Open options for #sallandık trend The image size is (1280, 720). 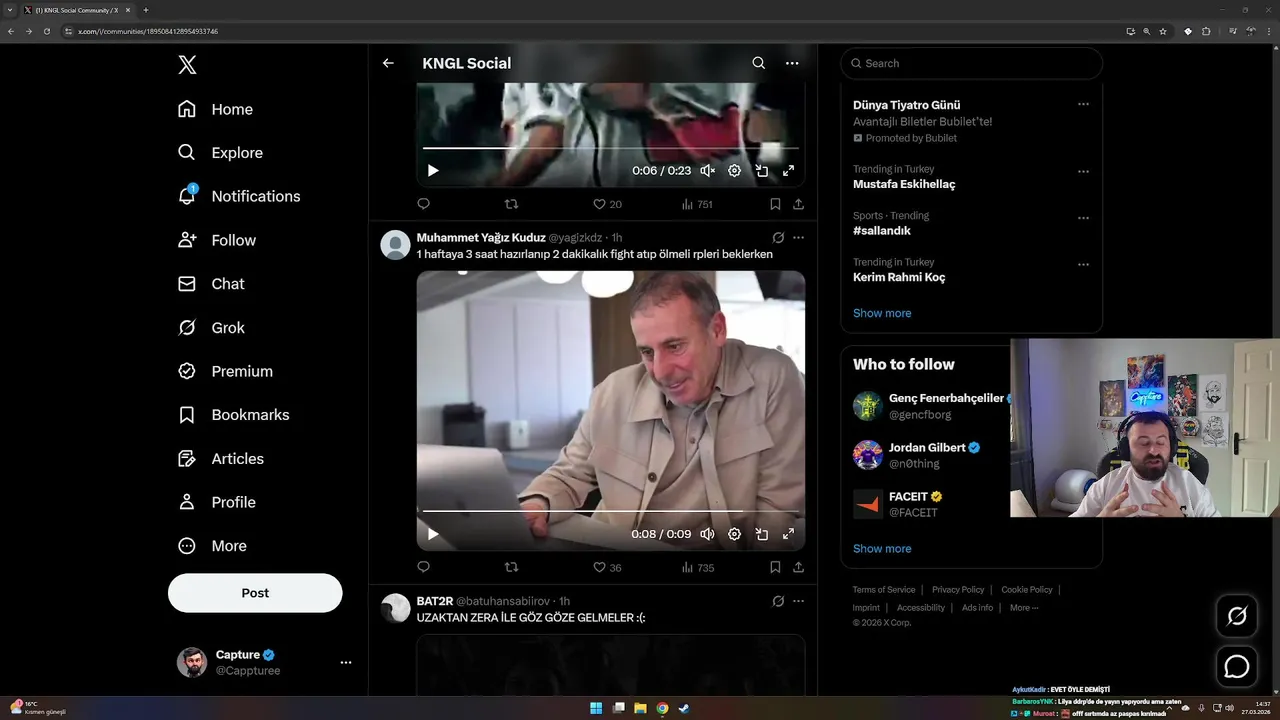click(x=1083, y=218)
